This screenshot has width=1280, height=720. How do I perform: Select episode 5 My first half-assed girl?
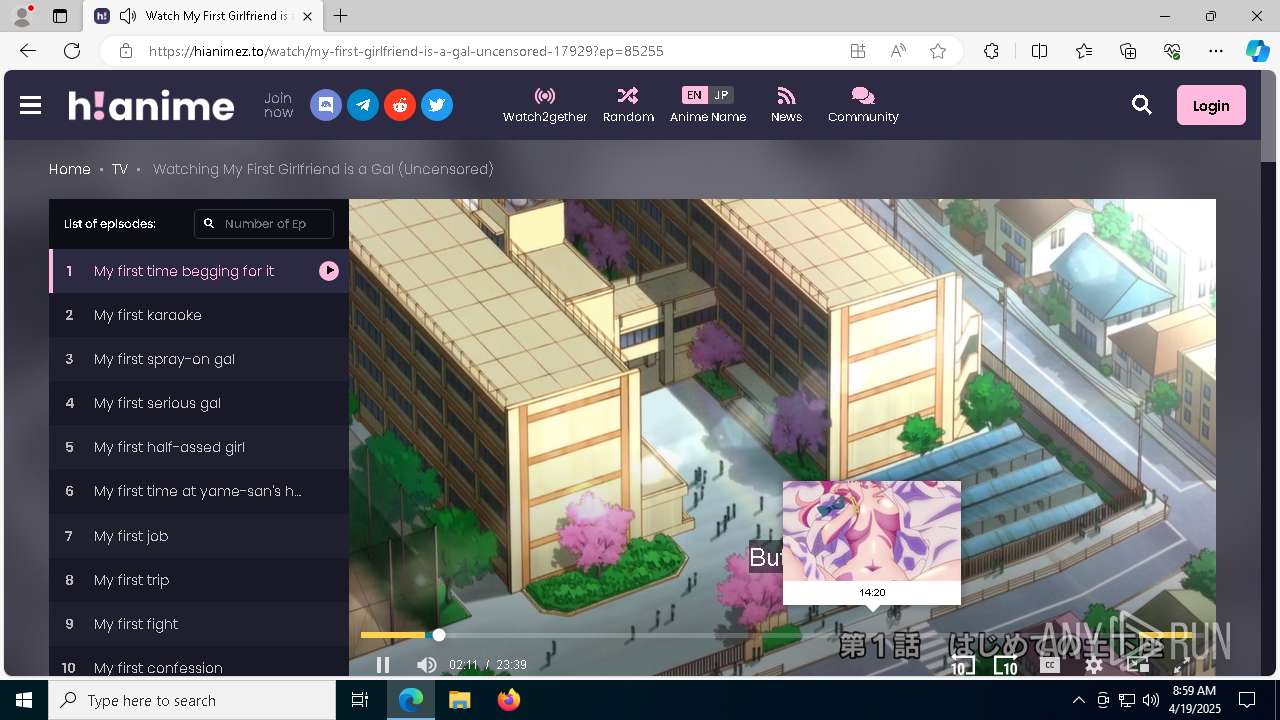(199, 447)
